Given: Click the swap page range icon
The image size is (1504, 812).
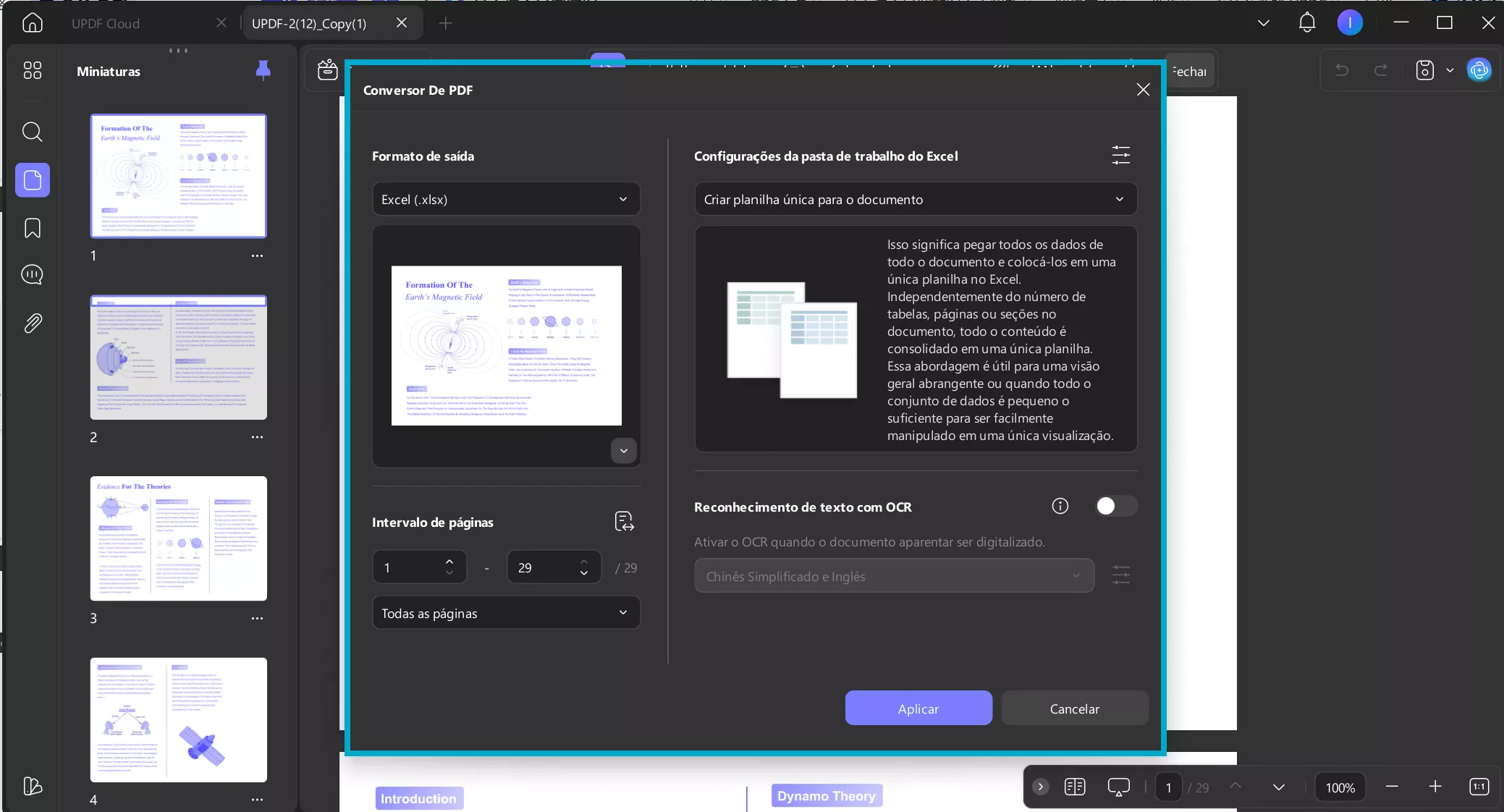Looking at the screenshot, I should click(624, 522).
